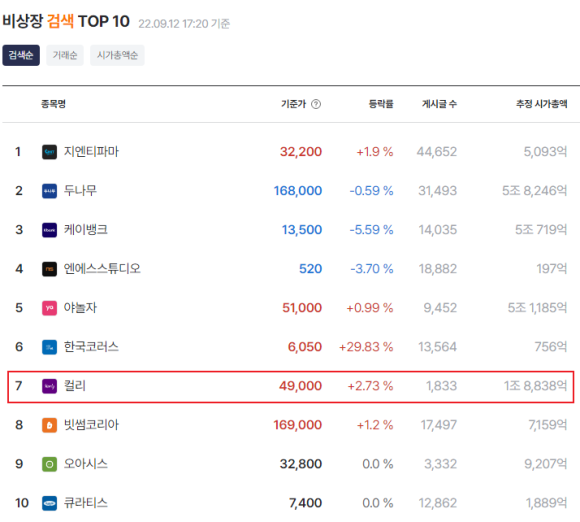Click the 큐라티스 logo icon
This screenshot has width=580, height=522.
49,503
